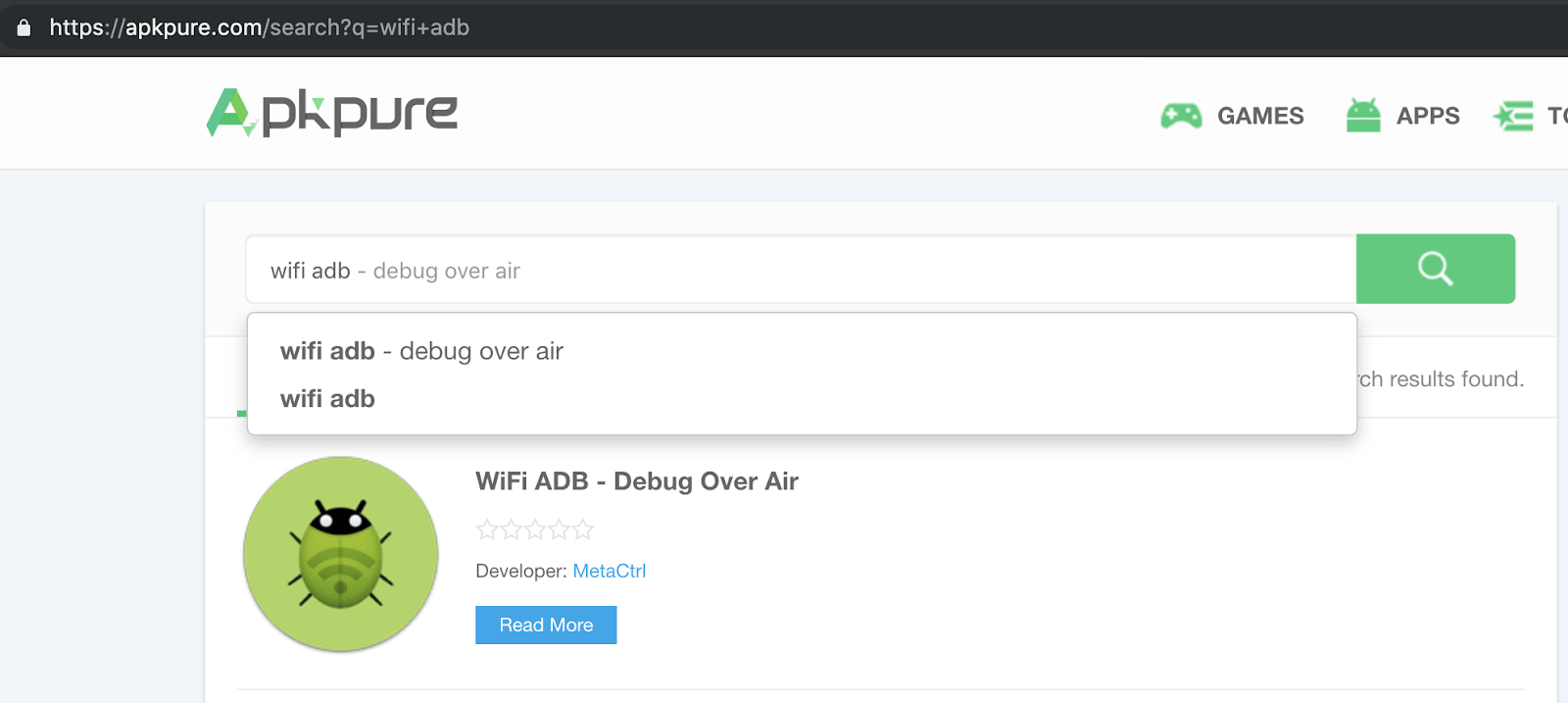Open the GAMES navigation item
The width and height of the screenshot is (1568, 703).
click(1260, 116)
